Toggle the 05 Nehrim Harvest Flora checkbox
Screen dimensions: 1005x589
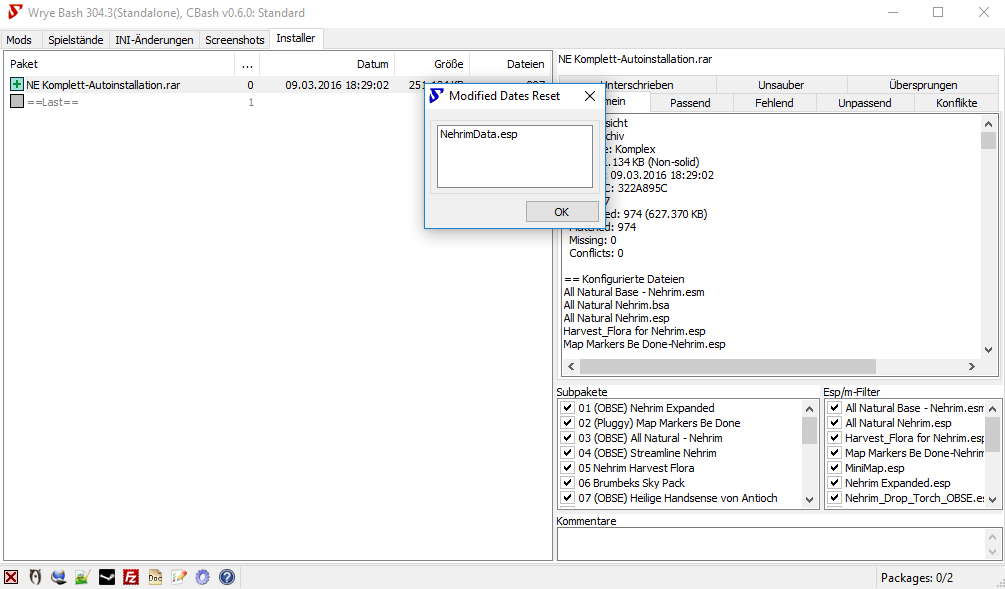click(568, 468)
